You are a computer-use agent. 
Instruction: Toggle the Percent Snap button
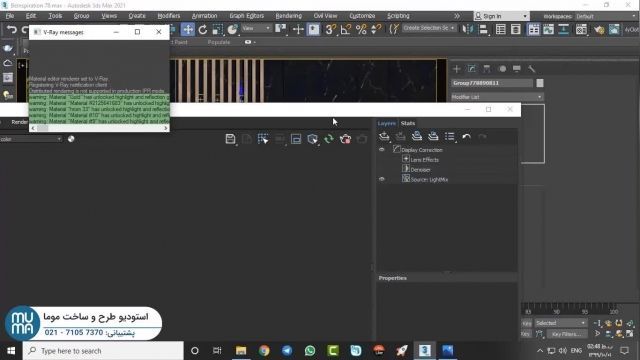click(361, 29)
